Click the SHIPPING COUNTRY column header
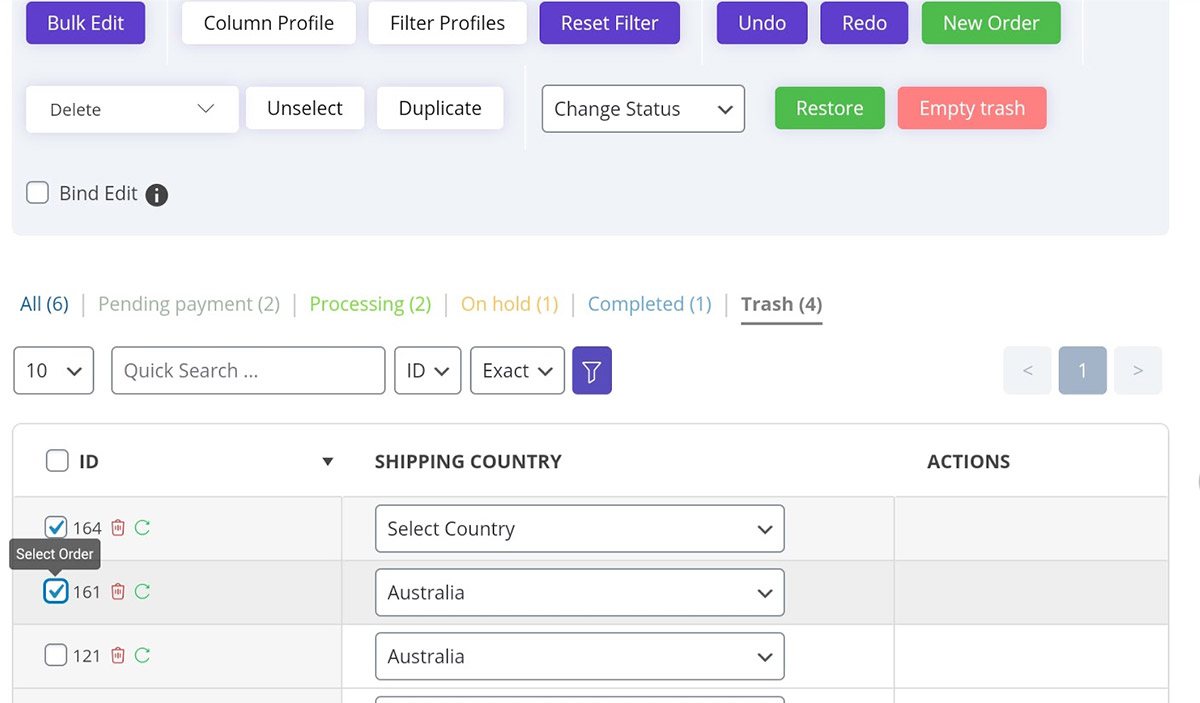The image size is (1200, 703). [x=468, y=462]
